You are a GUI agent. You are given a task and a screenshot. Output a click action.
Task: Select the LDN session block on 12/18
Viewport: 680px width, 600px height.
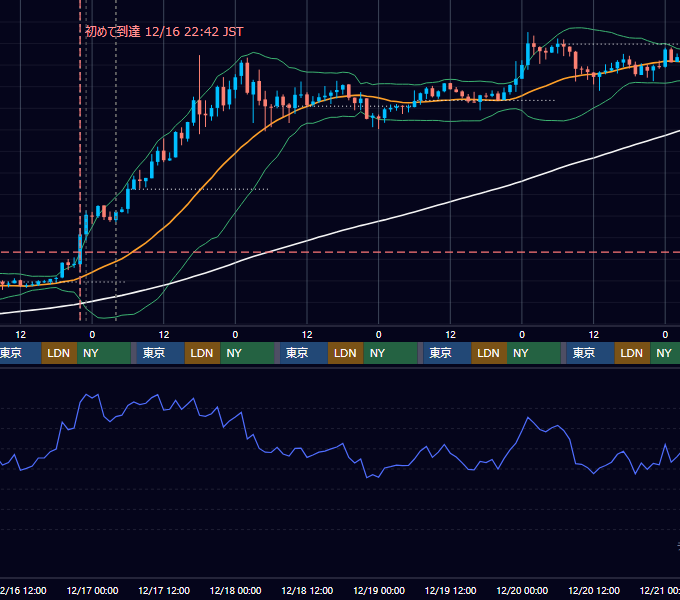346,353
